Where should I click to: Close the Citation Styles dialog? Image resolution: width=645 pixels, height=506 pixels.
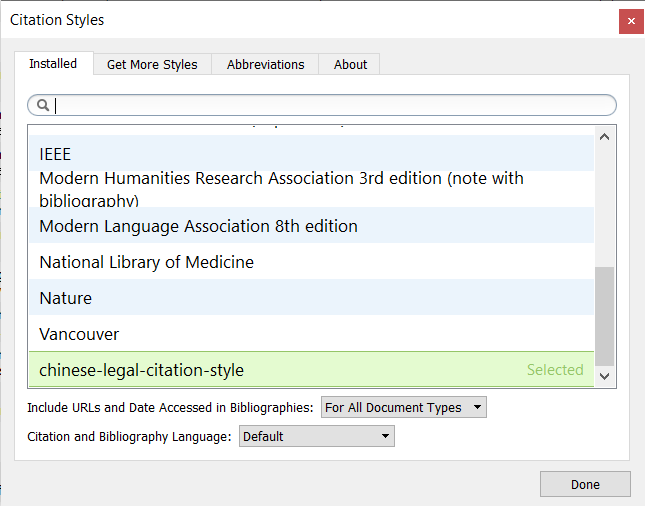click(631, 21)
